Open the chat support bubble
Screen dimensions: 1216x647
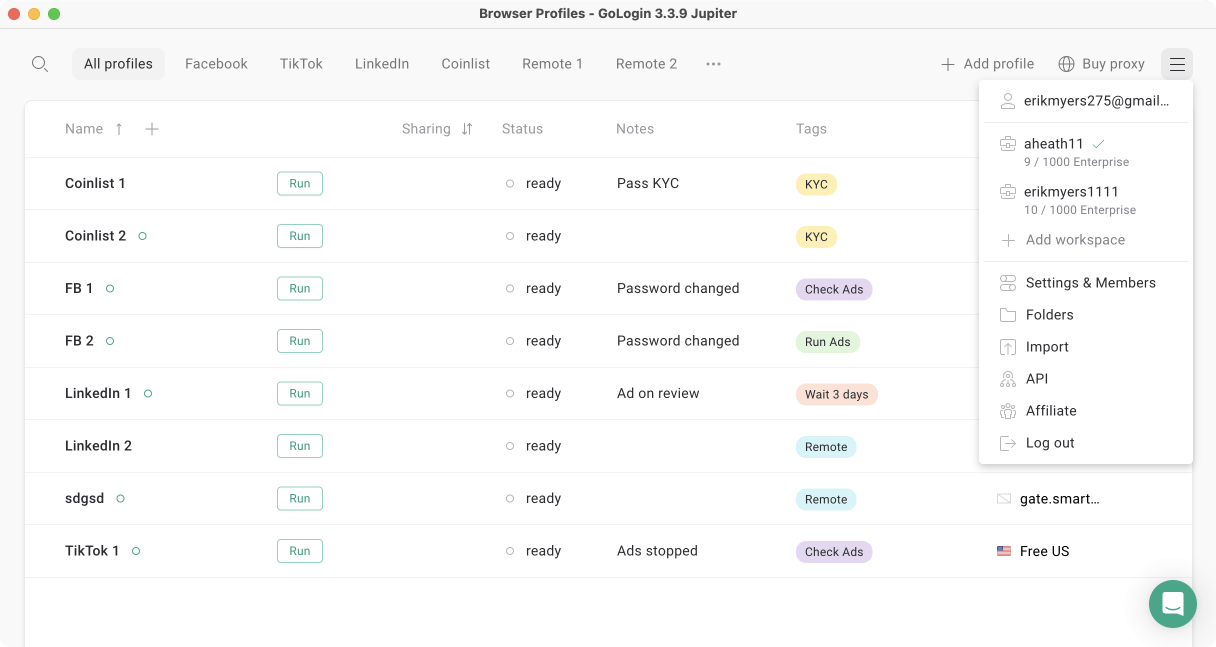point(1173,604)
